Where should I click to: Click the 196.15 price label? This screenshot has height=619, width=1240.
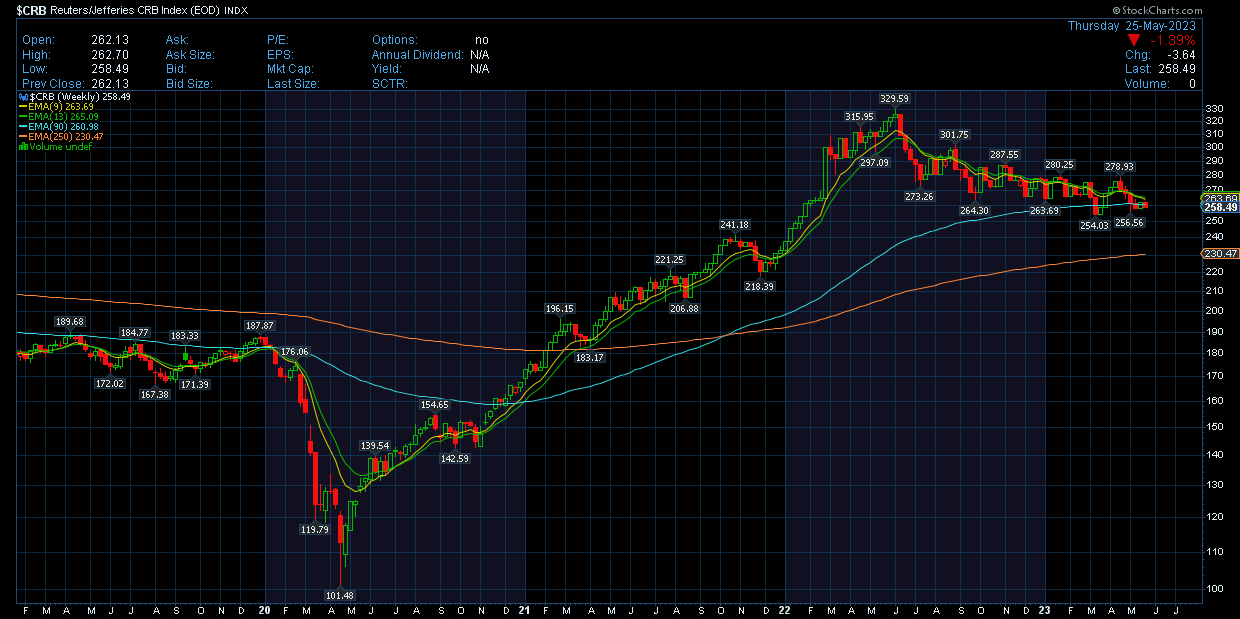560,309
